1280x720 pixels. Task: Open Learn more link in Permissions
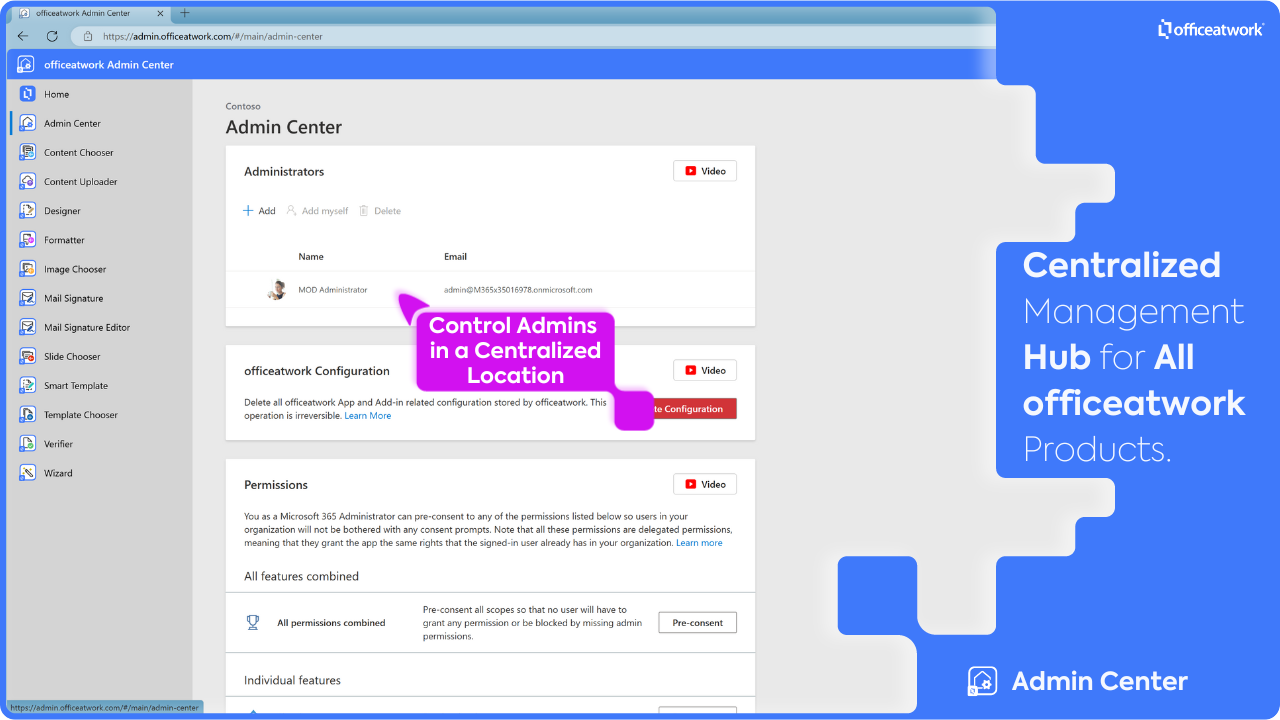point(699,543)
